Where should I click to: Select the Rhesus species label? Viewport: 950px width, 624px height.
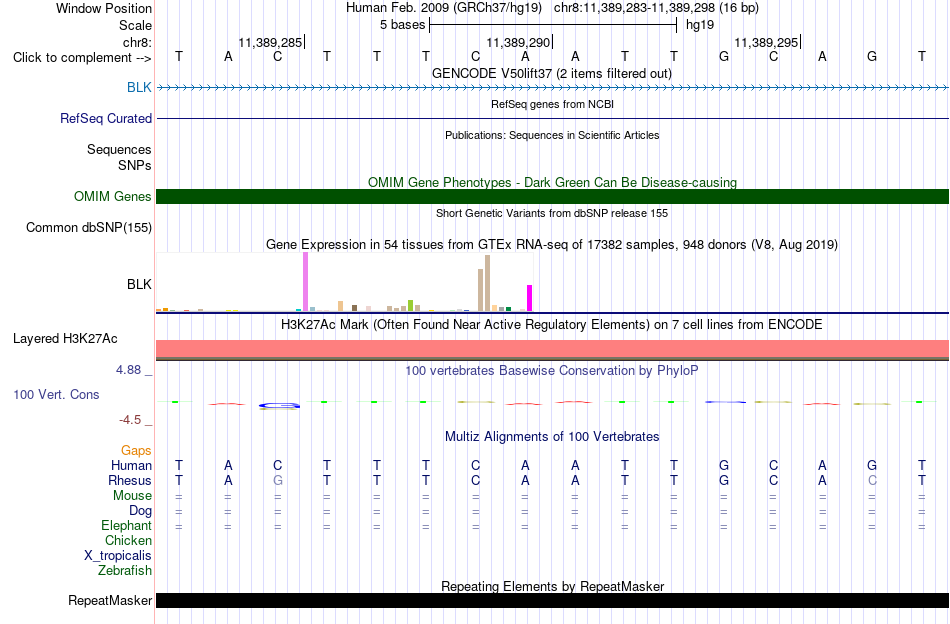(x=130, y=480)
